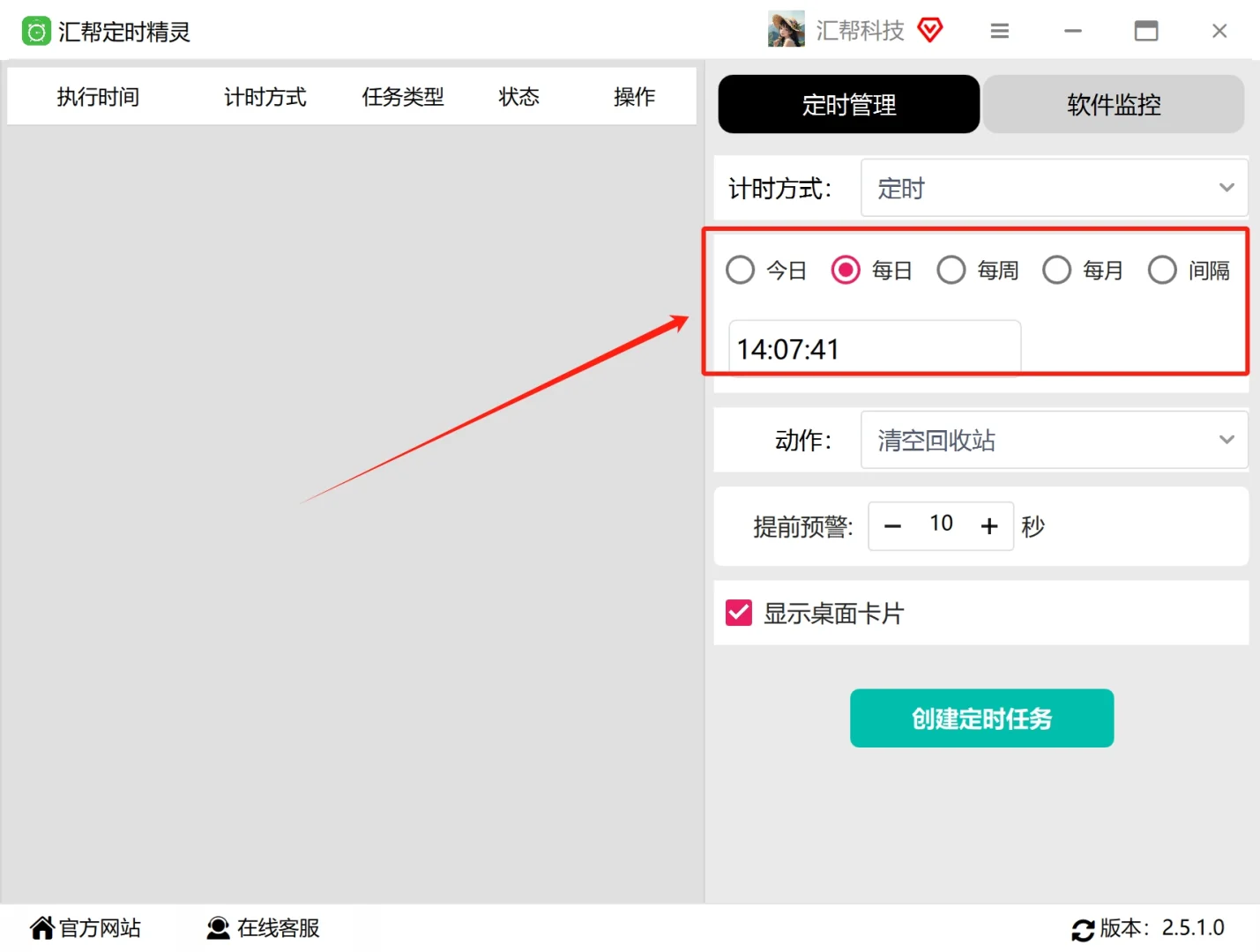Click the alarm clock app logo

(36, 30)
